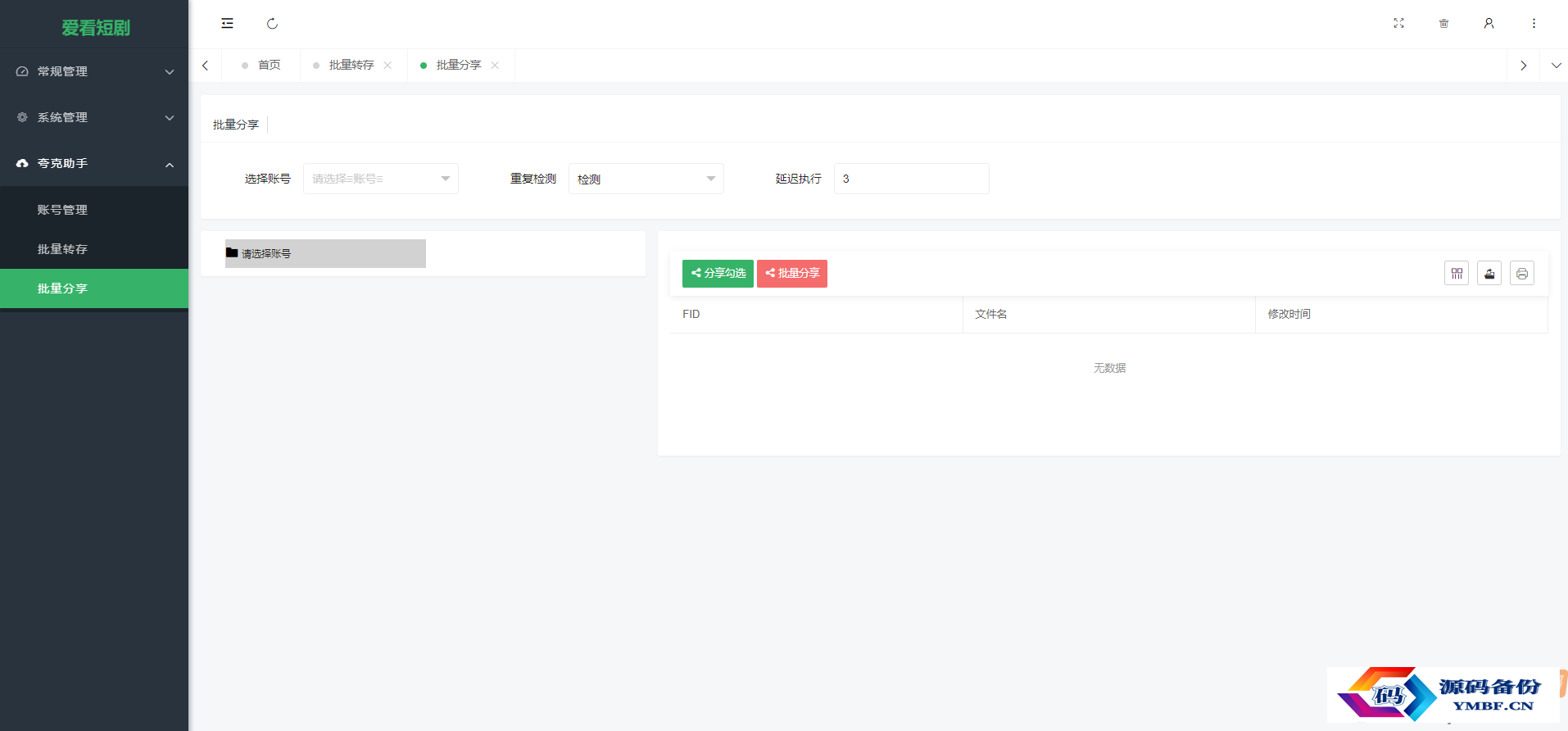
Task: Click the red 批量分享 button
Action: [792, 274]
